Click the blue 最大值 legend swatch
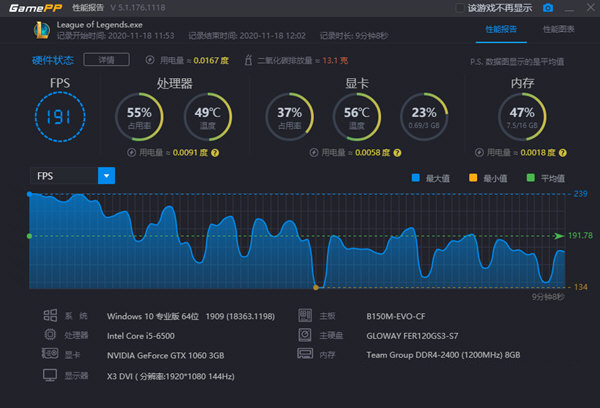The image size is (600, 408). click(x=416, y=178)
